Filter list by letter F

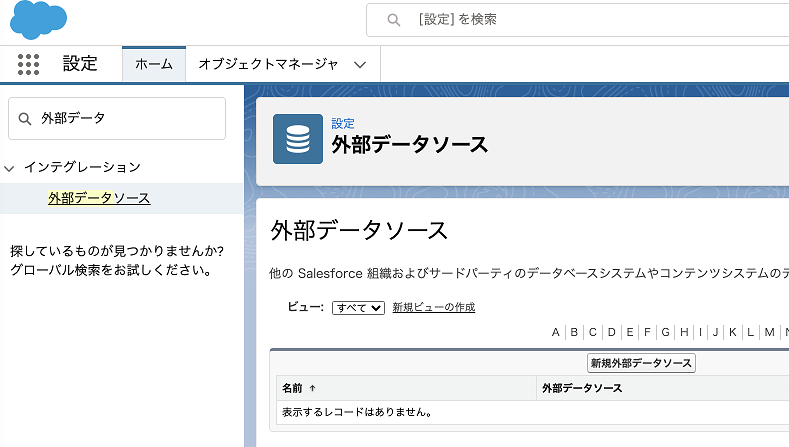pyautogui.click(x=647, y=332)
